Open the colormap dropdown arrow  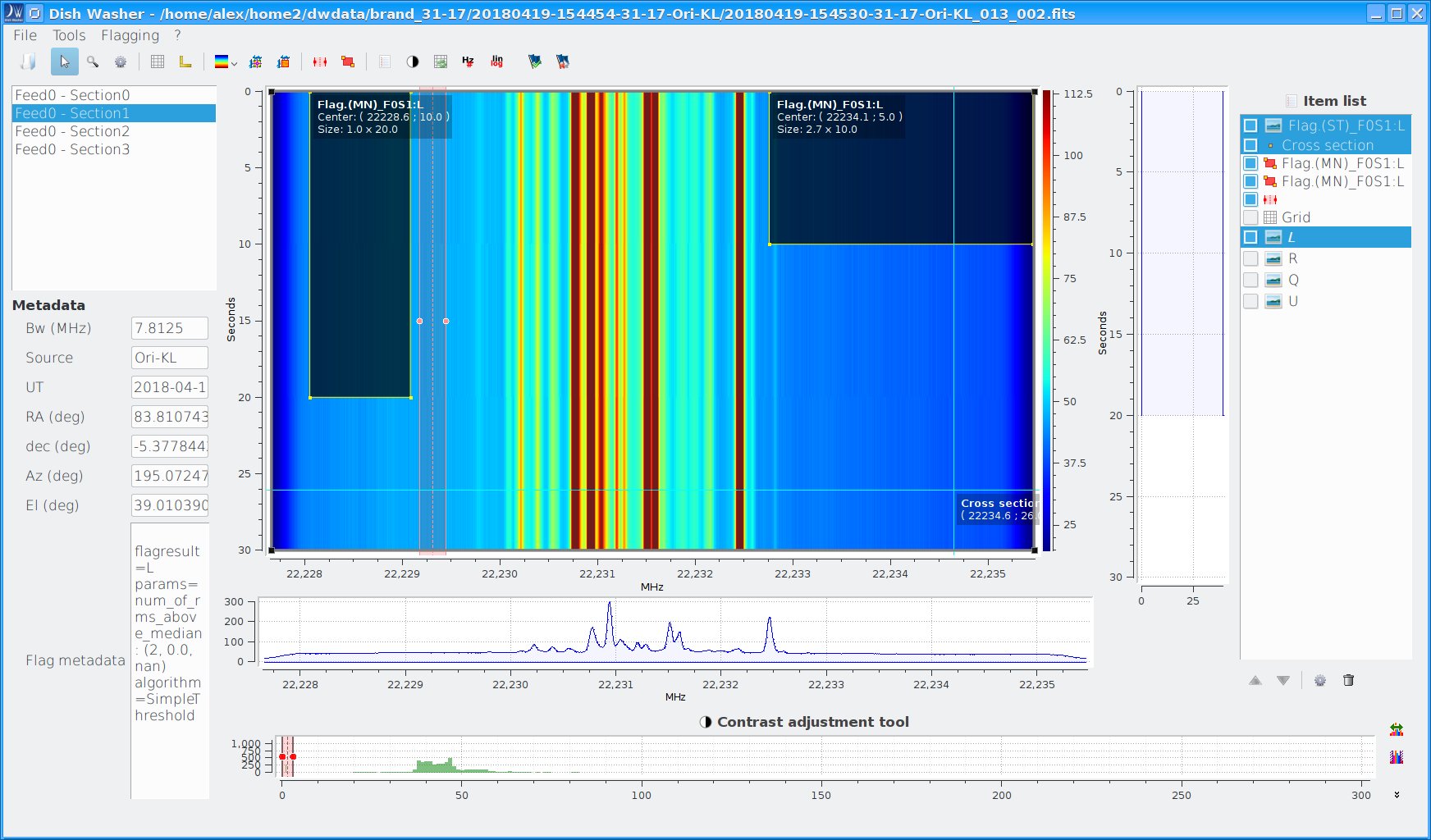[x=235, y=63]
